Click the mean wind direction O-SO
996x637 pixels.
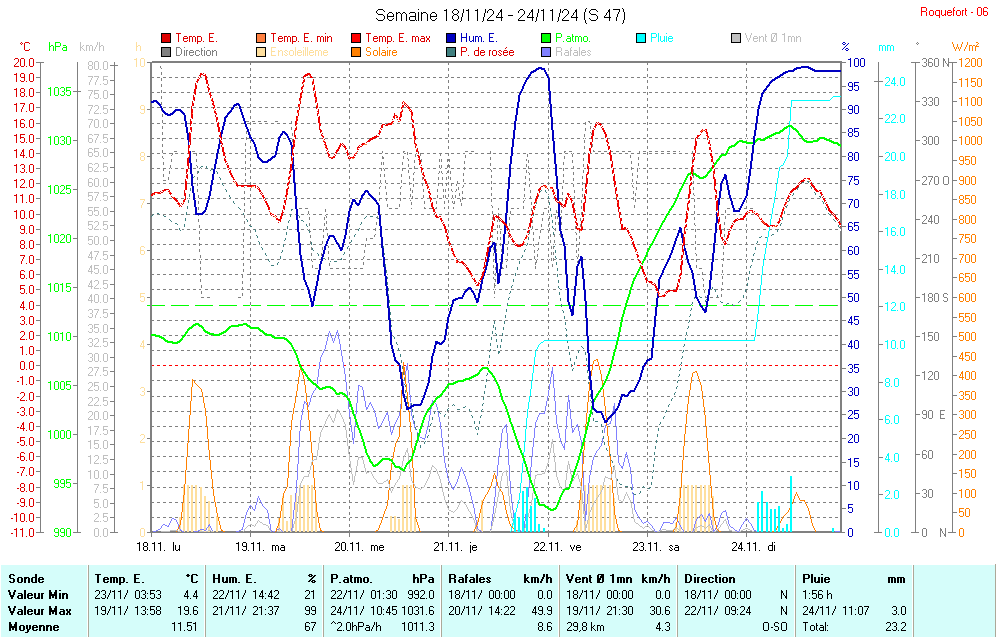point(774,627)
